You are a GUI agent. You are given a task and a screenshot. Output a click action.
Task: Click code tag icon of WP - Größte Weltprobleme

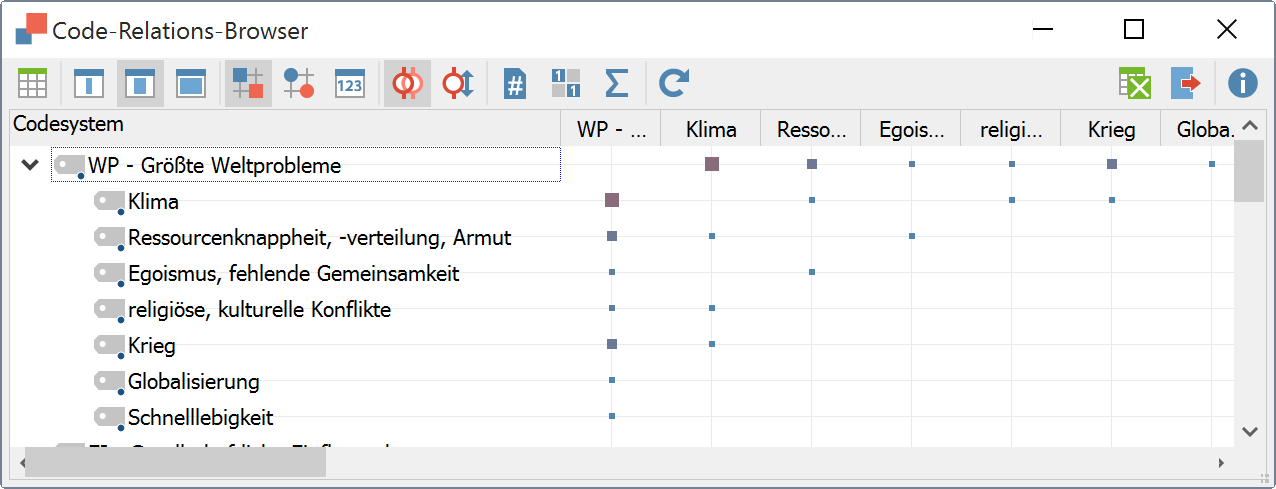70,165
